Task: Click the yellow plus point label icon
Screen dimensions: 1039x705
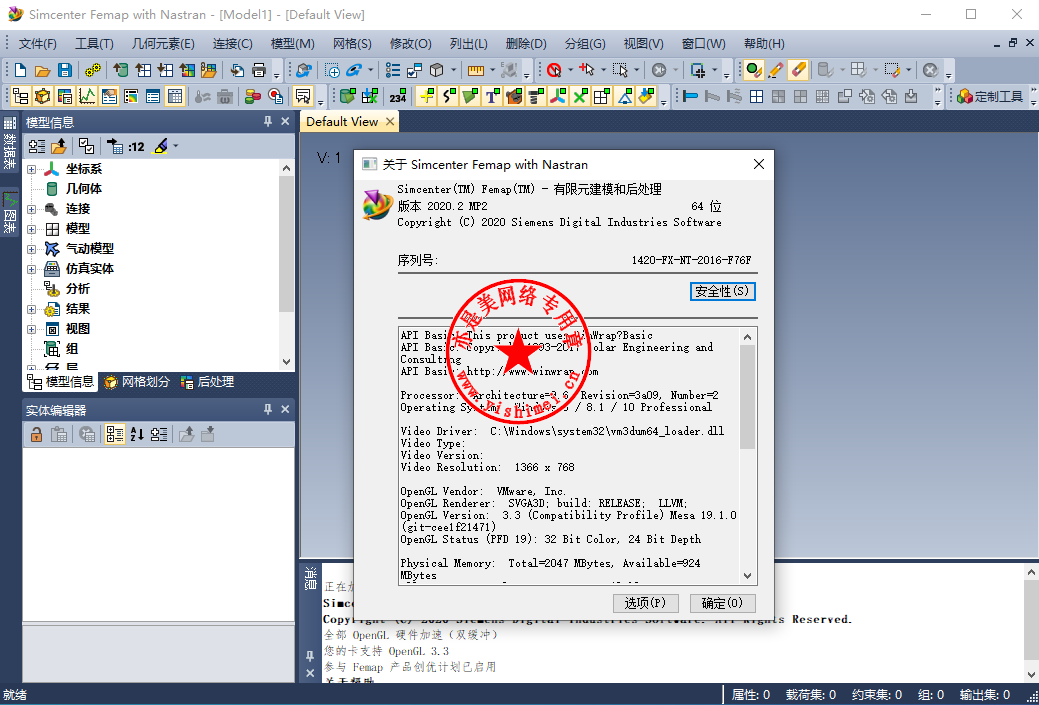Action: pos(427,97)
